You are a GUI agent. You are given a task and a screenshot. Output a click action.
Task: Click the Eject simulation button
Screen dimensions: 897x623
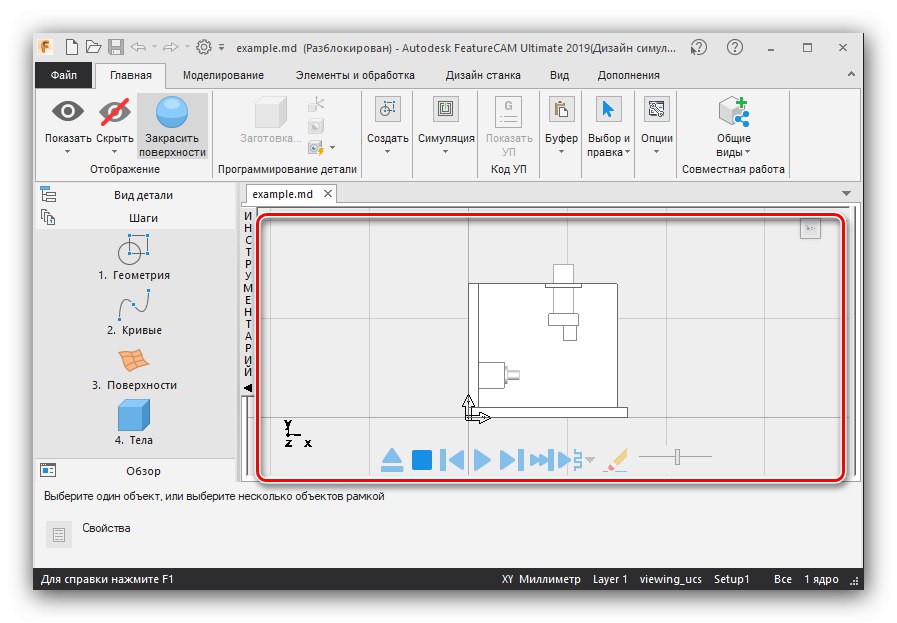pyautogui.click(x=392, y=460)
